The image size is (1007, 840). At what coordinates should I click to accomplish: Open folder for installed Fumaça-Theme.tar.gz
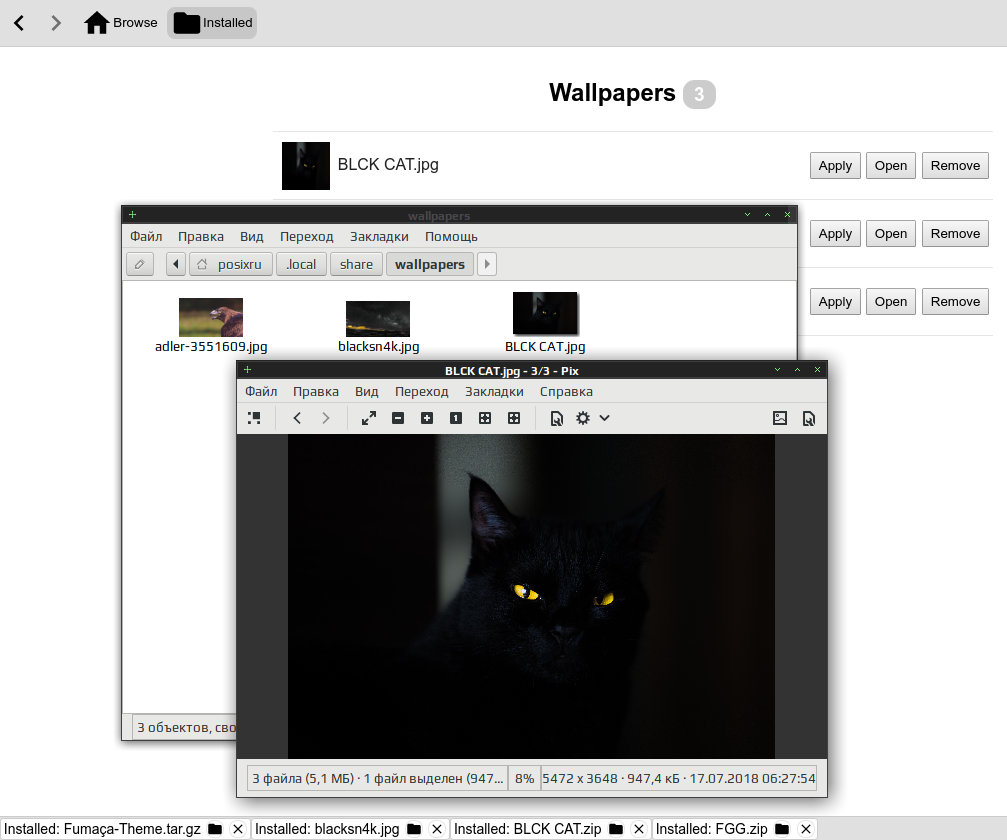pos(215,829)
